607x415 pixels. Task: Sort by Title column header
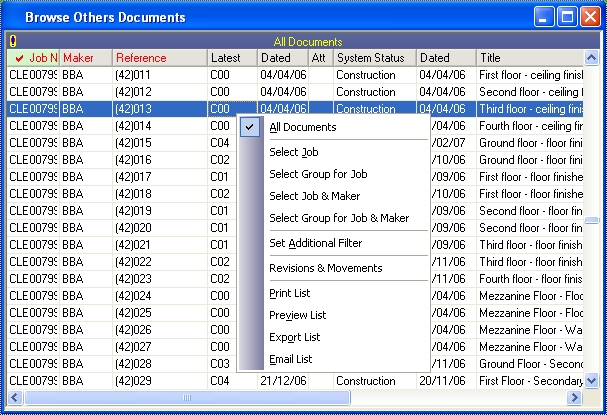(530, 58)
